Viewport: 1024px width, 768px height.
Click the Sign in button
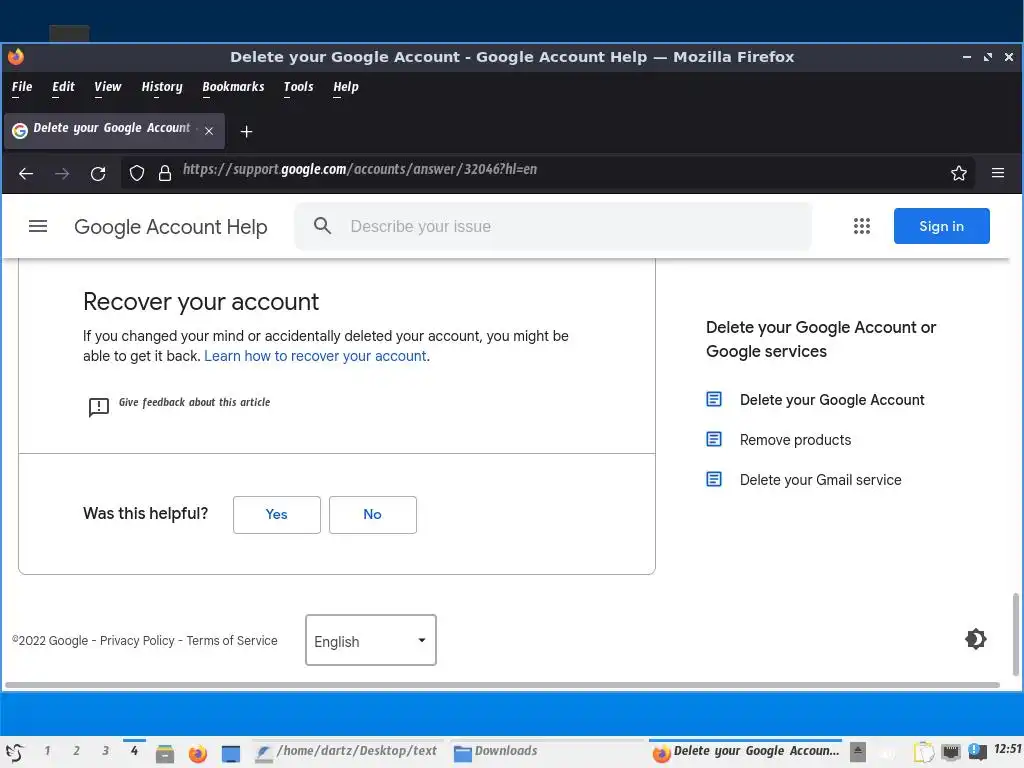coord(941,226)
